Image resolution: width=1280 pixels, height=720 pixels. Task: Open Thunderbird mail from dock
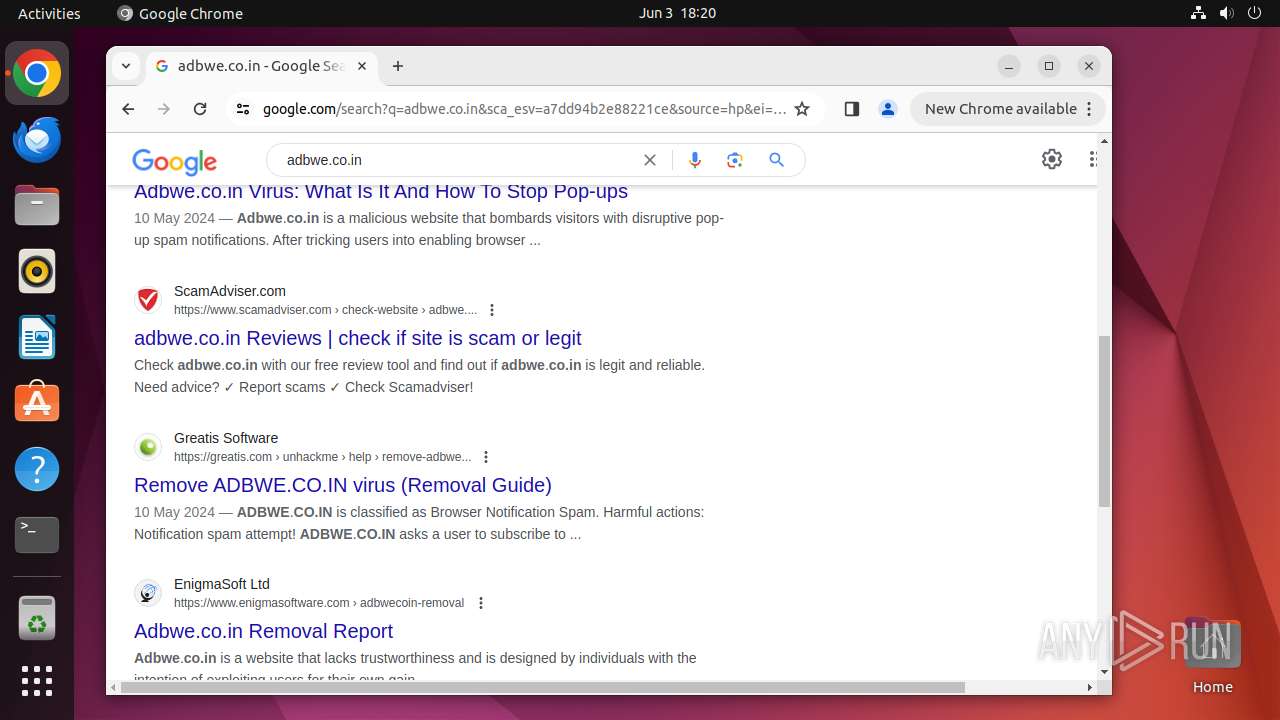pos(37,140)
